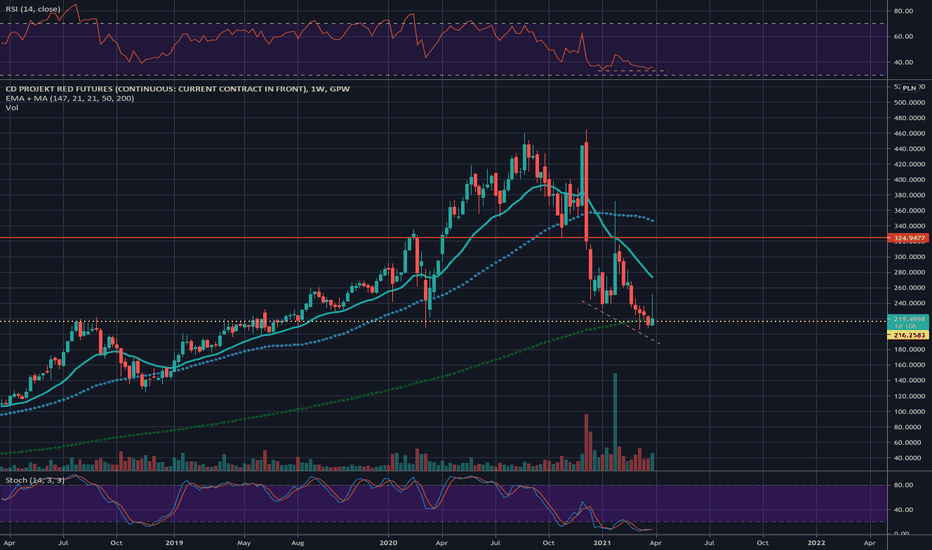The image size is (932, 550).
Task: Click the 400.0000 price scale label
Action: [x=909, y=180]
